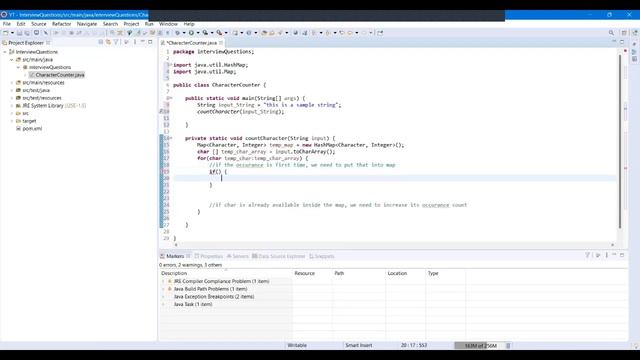Expand Java Build Path Problems marker group
The height and width of the screenshot is (360, 640).
(163, 289)
